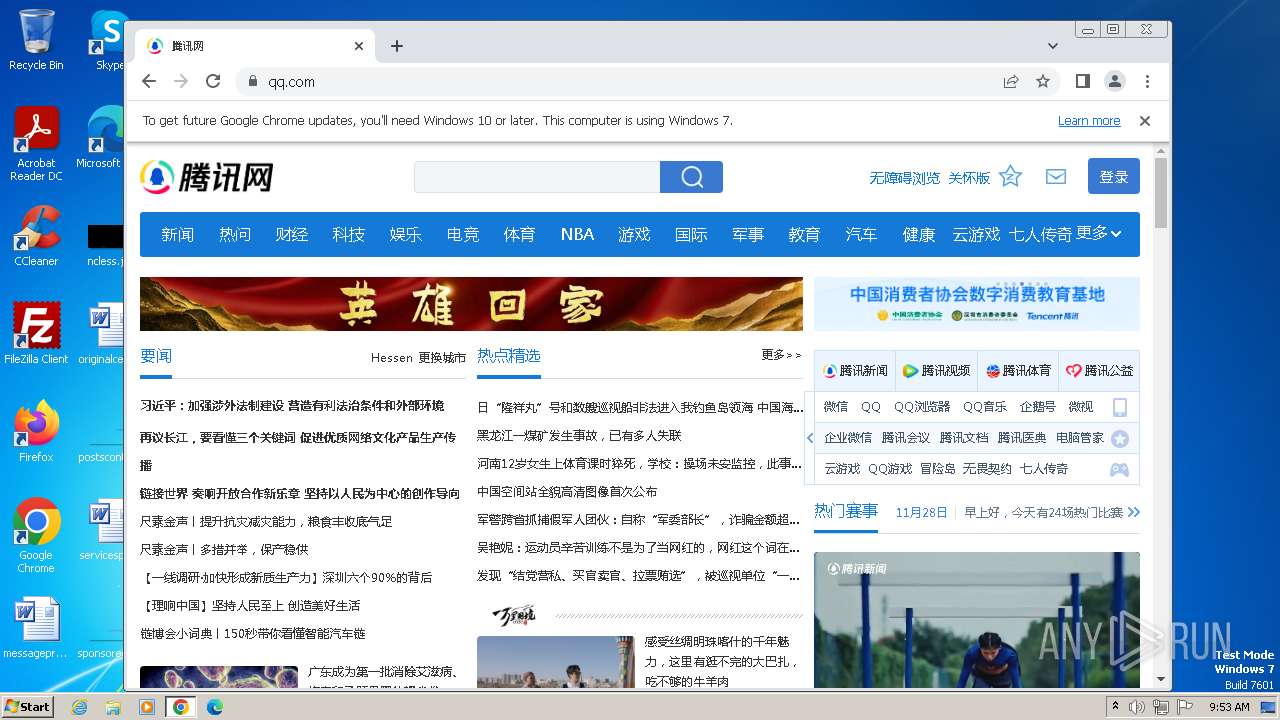Screen dimensions: 1280x720
Task: Select the CCleaner desktop icon
Action: click(x=36, y=237)
